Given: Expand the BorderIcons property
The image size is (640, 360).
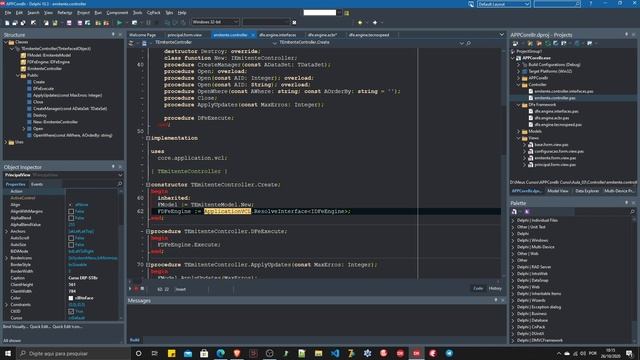Looking at the screenshot, I should (6, 258).
